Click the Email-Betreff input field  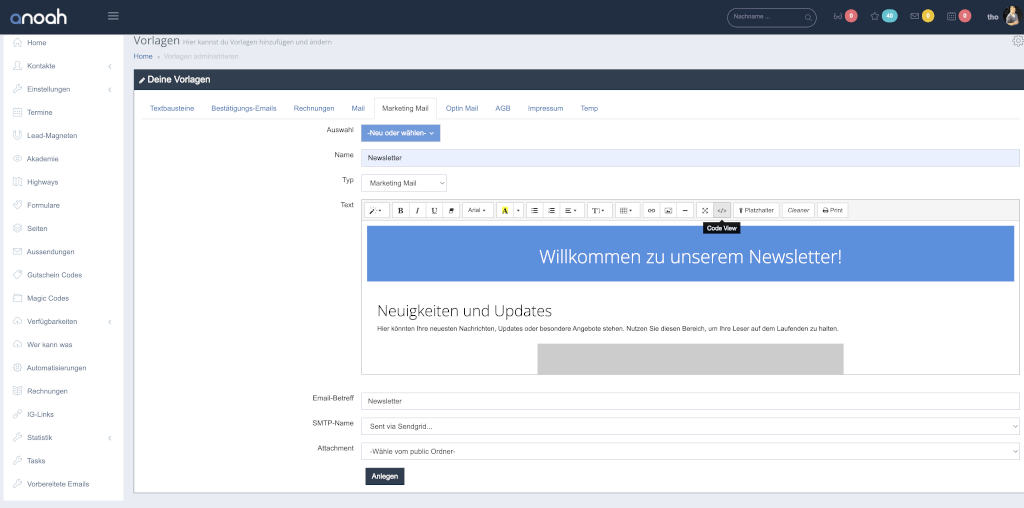[x=690, y=401]
